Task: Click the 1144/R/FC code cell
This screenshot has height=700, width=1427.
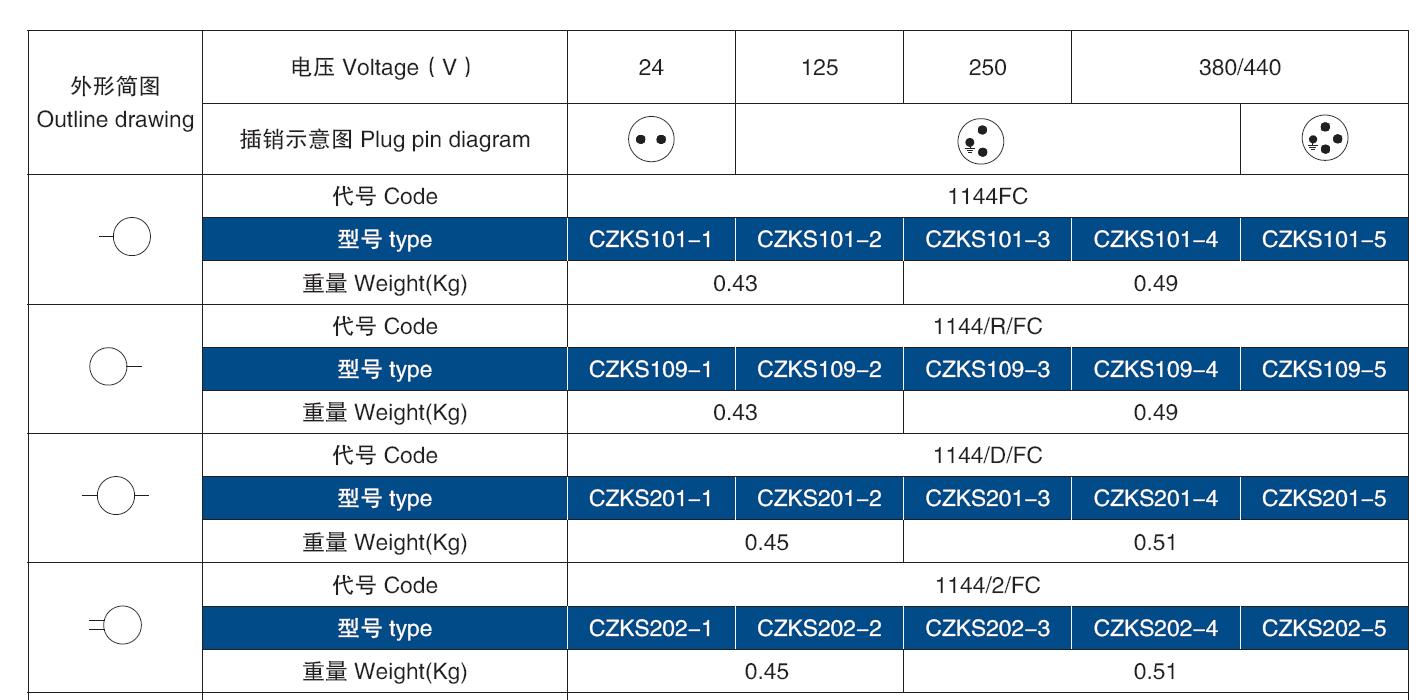Action: pyautogui.click(x=987, y=326)
